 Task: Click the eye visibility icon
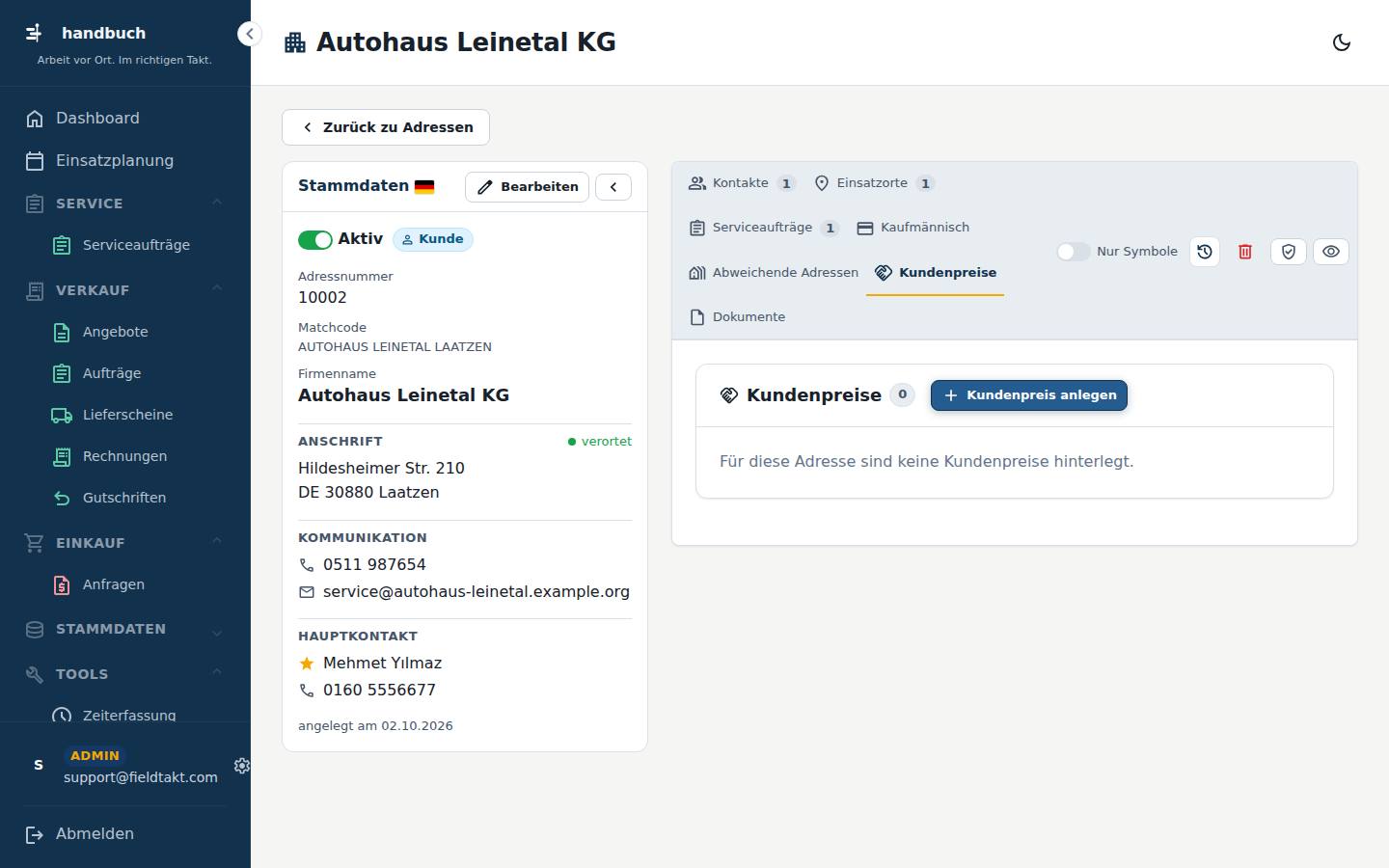1331,252
